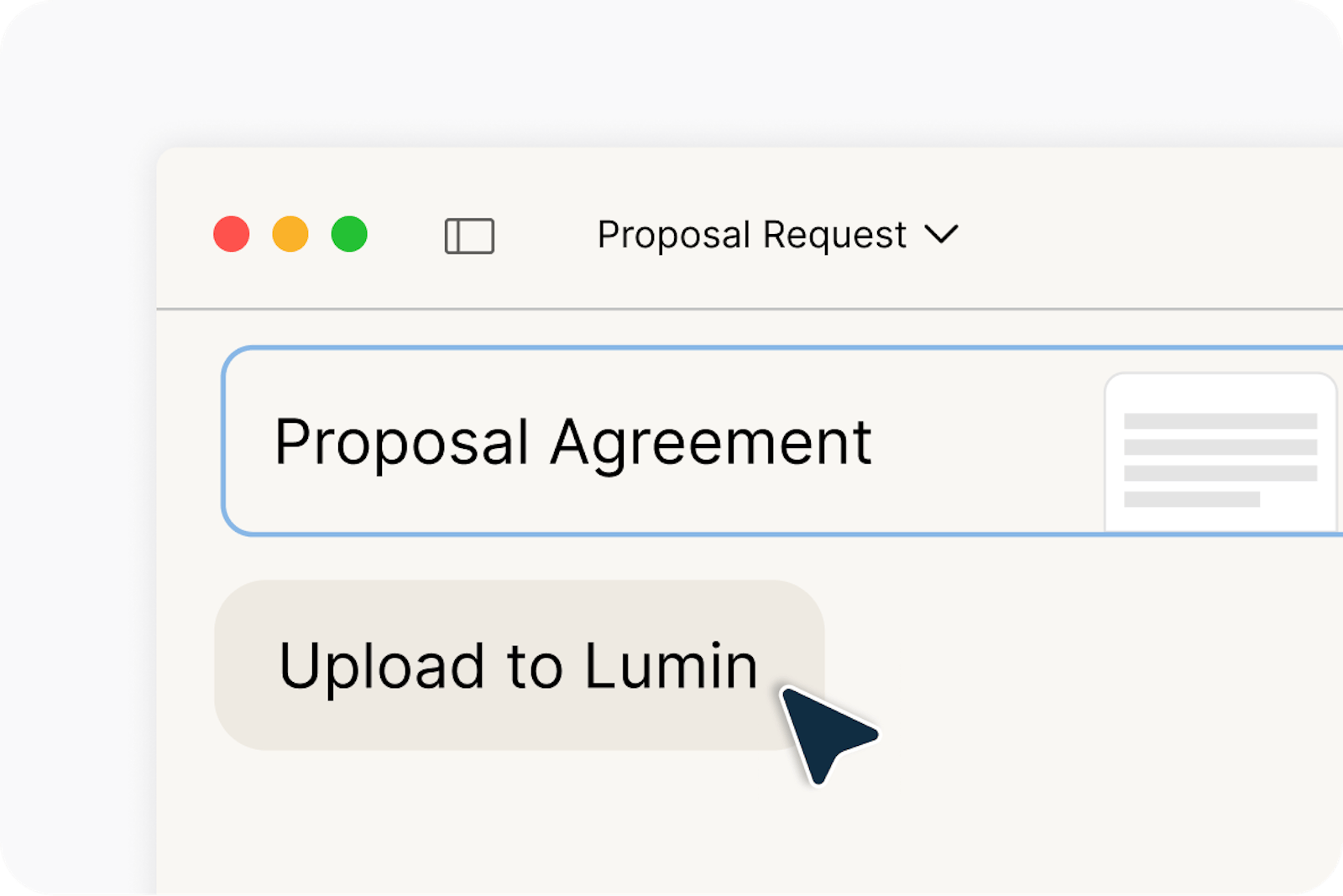This screenshot has width=1343, height=896.
Task: Show or hide the sidebar
Action: pyautogui.click(x=469, y=236)
